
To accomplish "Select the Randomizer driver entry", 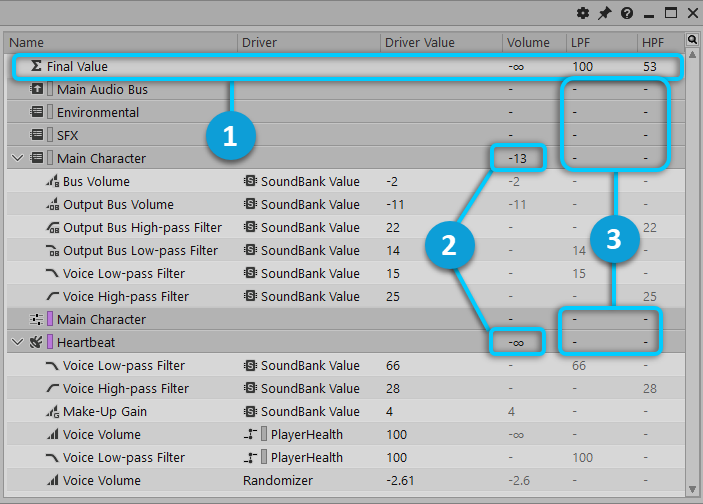I will (x=271, y=481).
